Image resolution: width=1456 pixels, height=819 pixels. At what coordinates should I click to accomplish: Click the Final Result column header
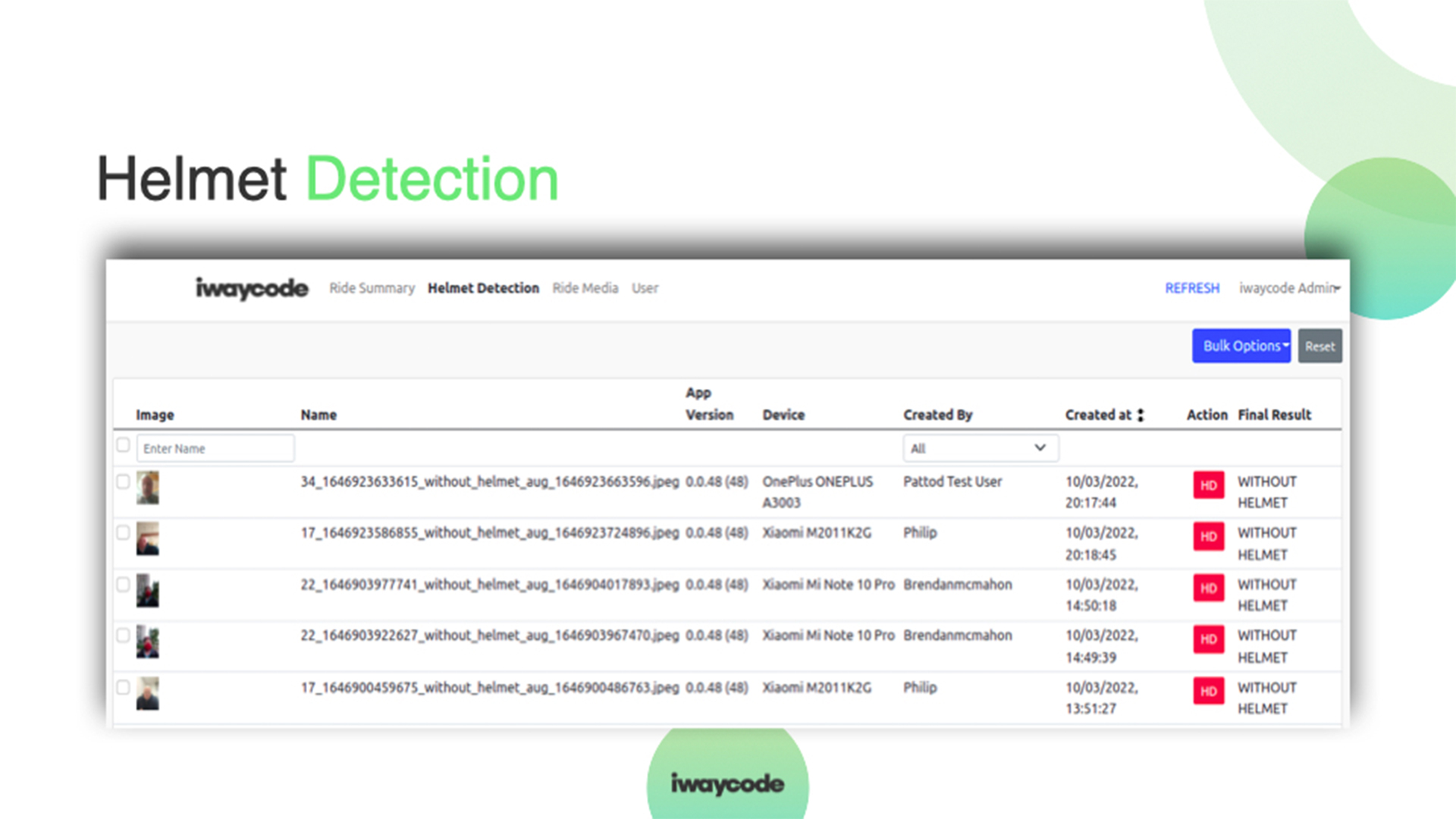[x=1275, y=415]
